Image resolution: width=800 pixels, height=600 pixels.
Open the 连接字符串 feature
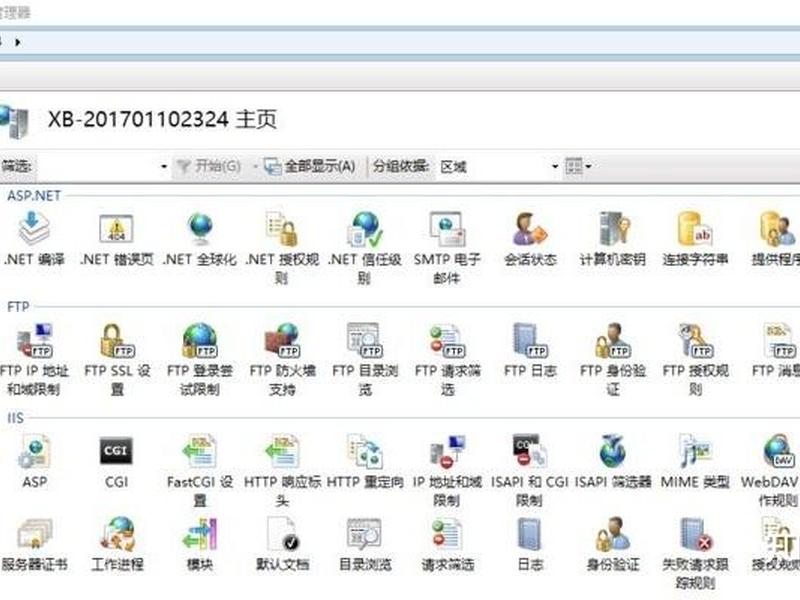point(695,240)
